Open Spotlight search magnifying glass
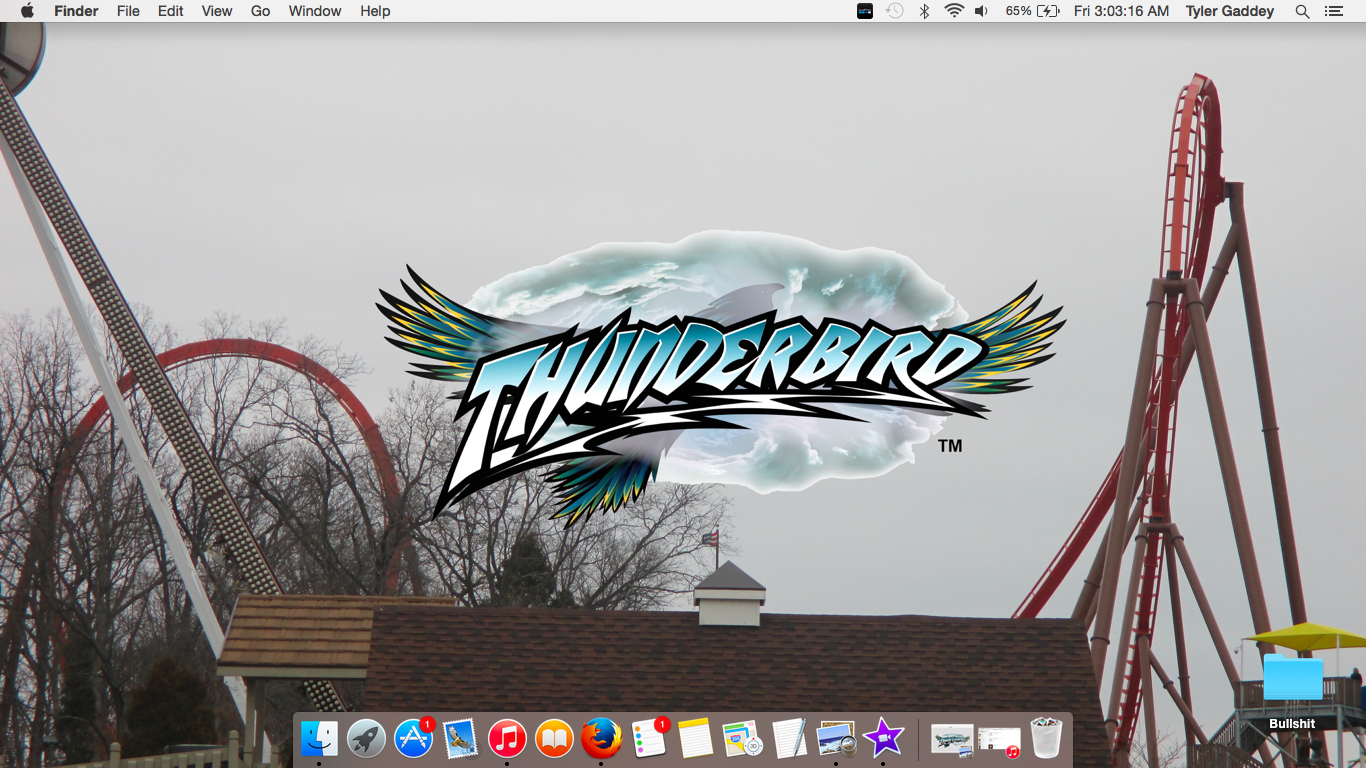This screenshot has width=1366, height=768. click(x=1302, y=11)
